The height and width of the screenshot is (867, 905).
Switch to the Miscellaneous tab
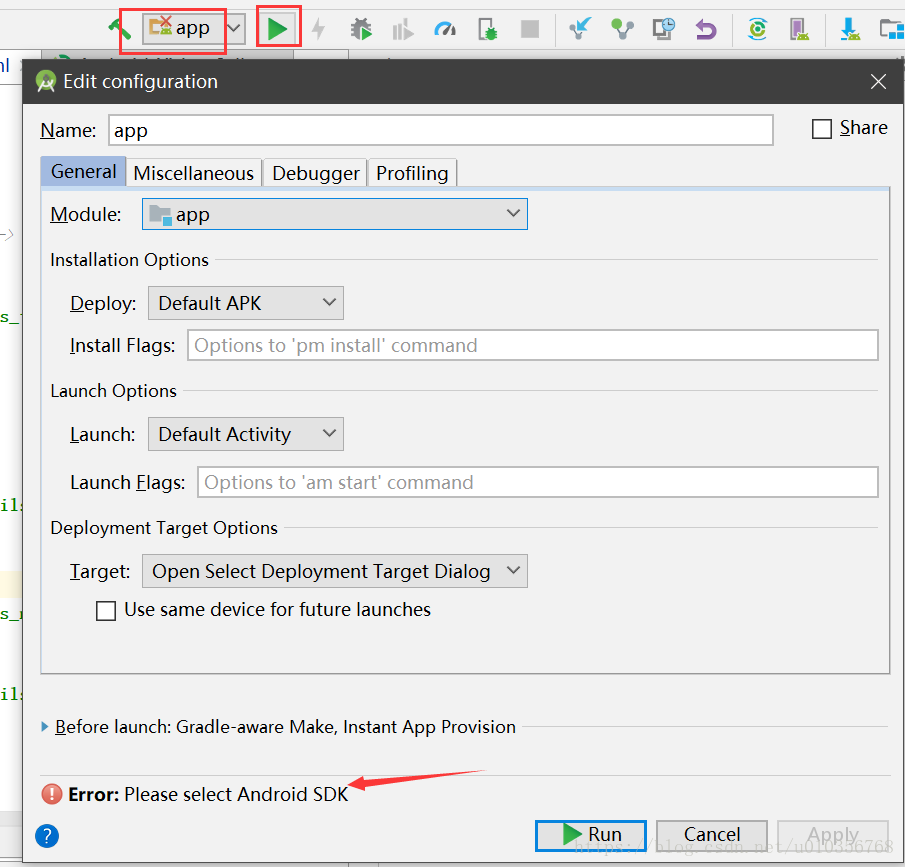pos(194,173)
